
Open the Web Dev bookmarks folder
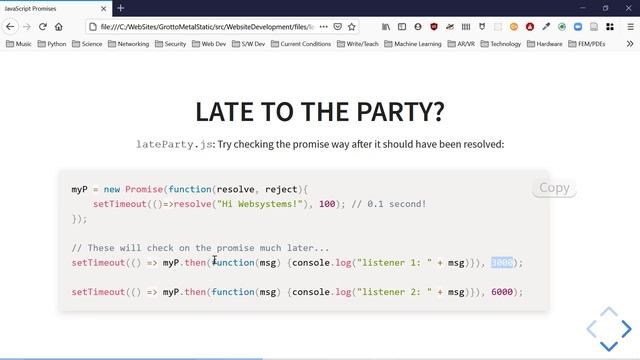pos(209,44)
